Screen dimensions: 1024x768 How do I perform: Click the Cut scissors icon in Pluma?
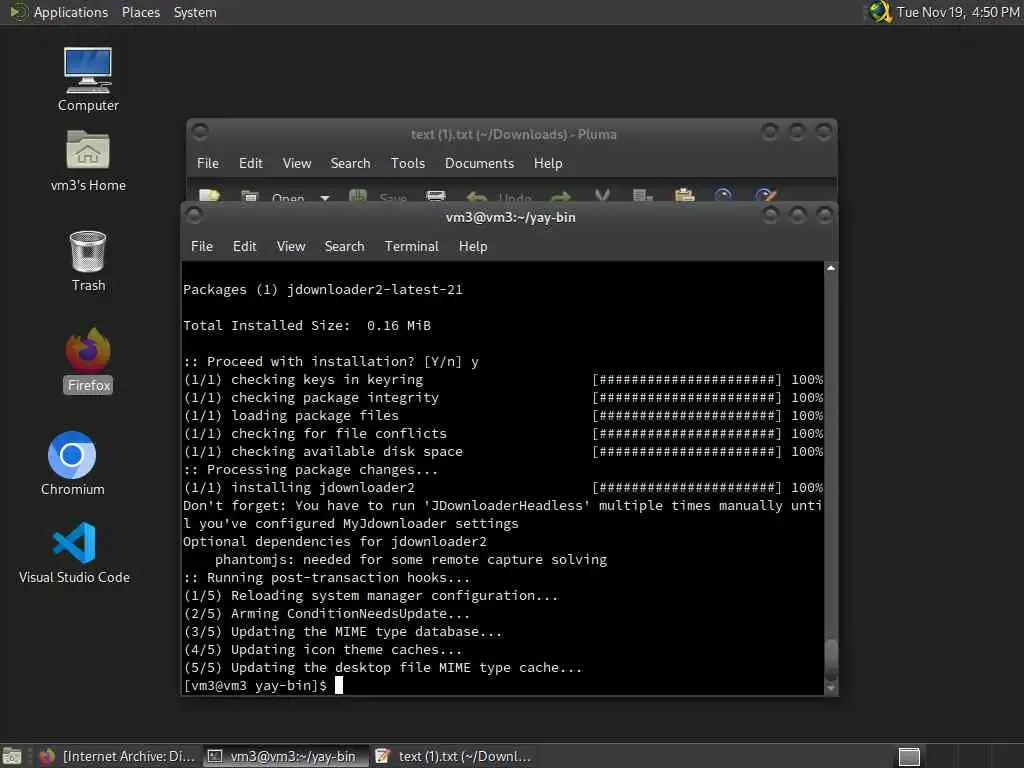[602, 195]
